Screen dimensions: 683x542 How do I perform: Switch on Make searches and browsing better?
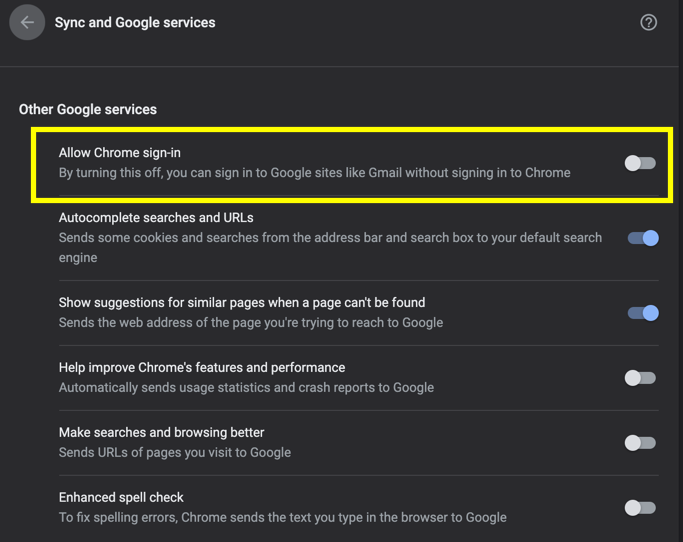click(640, 443)
